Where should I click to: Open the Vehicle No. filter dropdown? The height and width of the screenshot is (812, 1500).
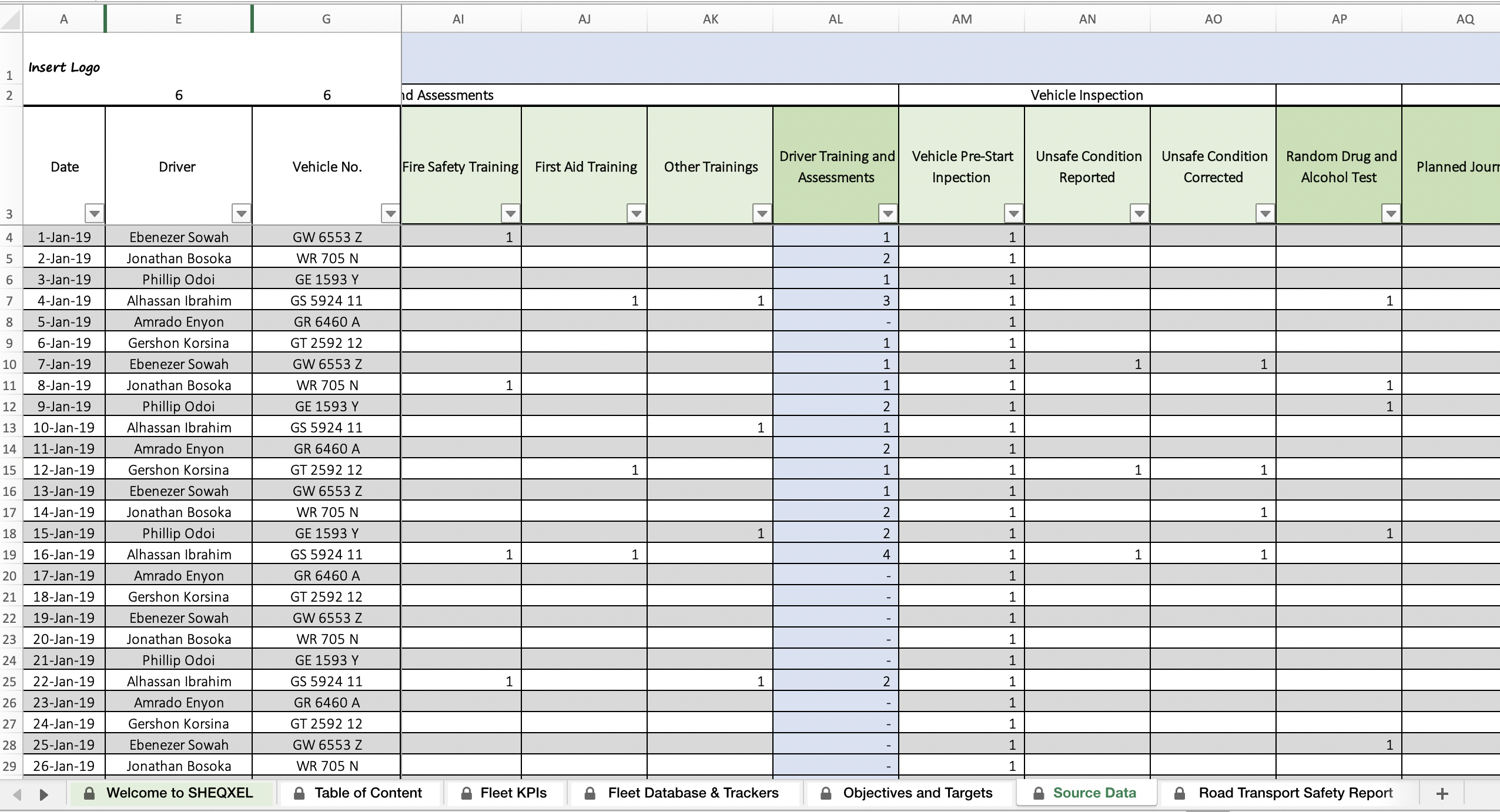391,213
